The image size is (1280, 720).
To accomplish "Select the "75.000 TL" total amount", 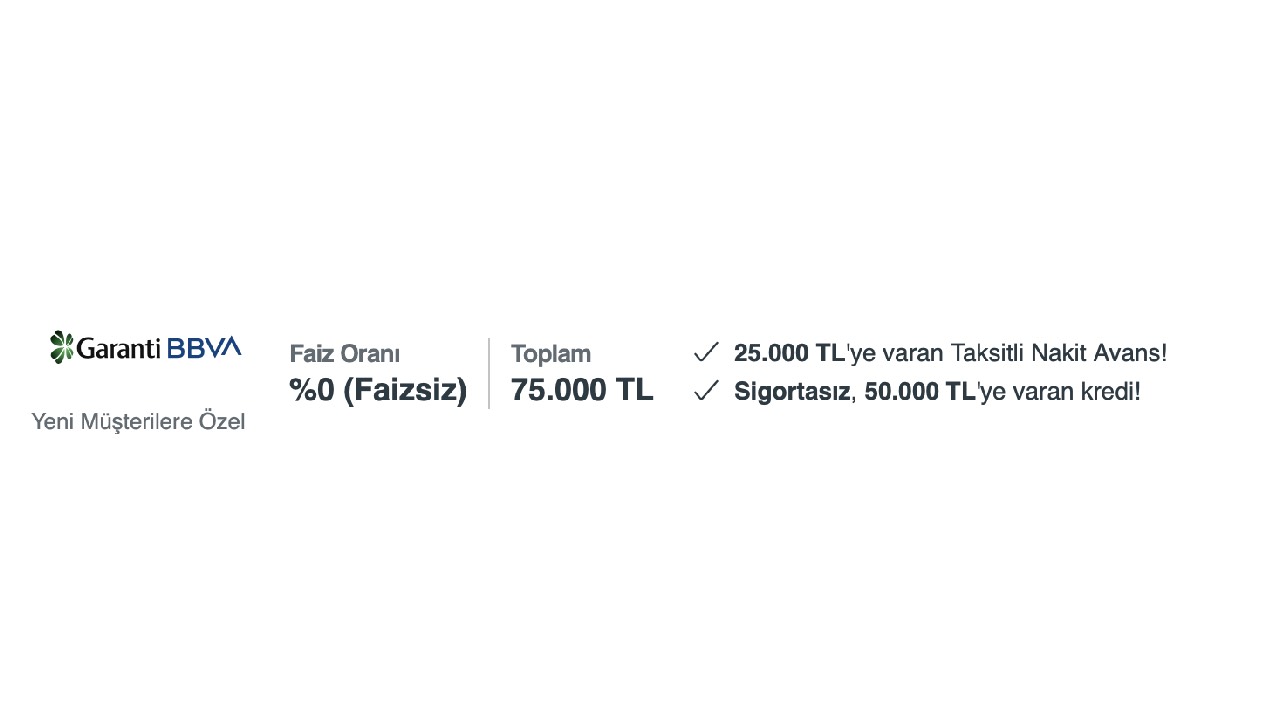I will pos(582,390).
